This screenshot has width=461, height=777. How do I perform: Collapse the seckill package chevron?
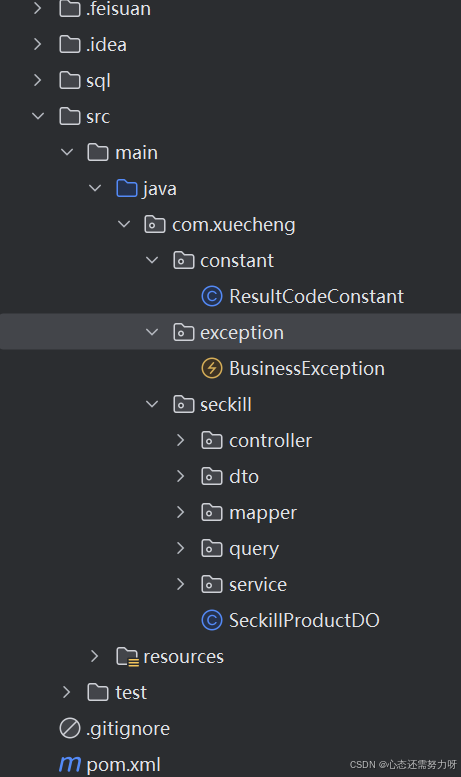tap(152, 404)
